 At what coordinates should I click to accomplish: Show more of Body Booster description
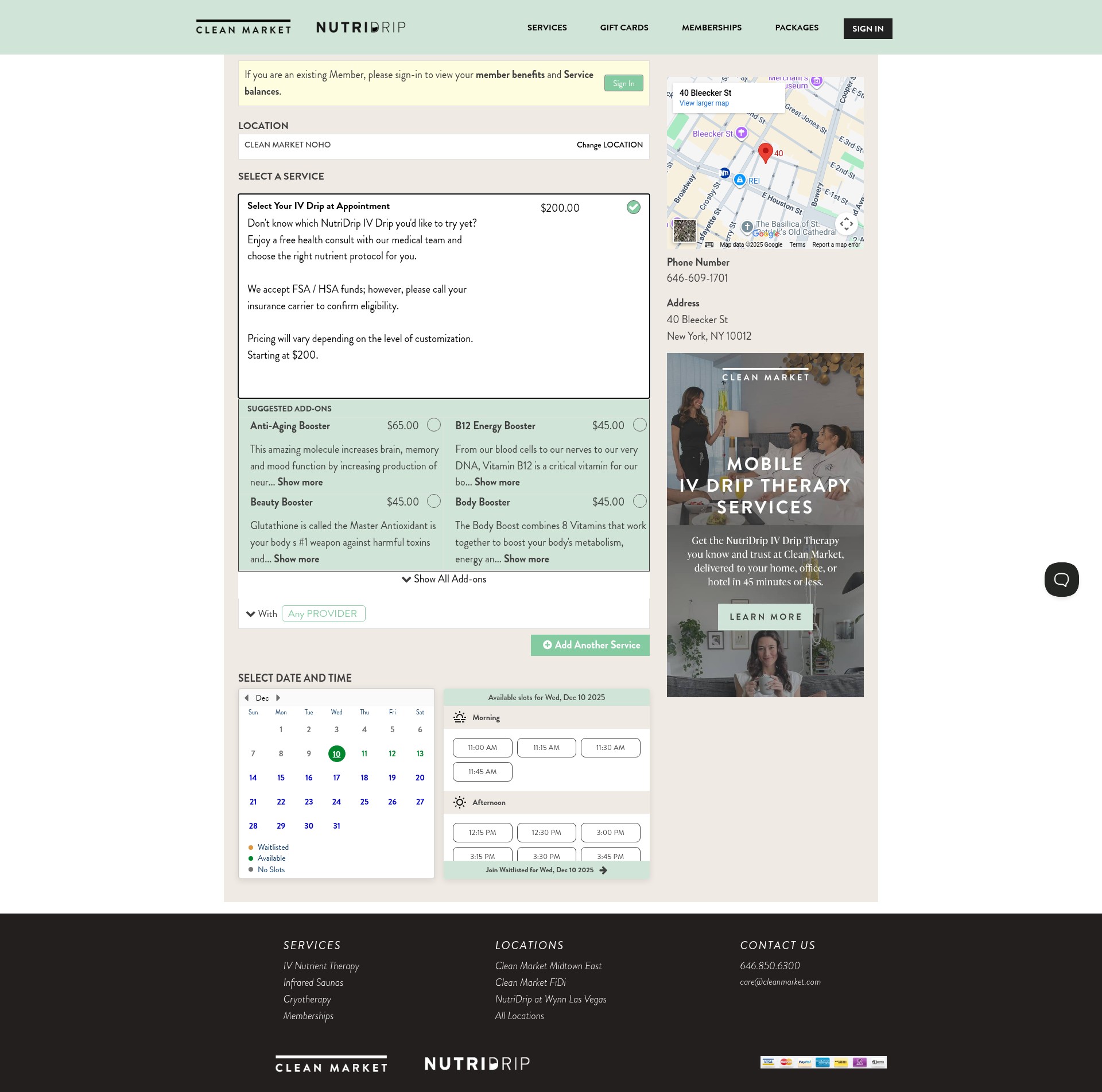click(x=526, y=559)
